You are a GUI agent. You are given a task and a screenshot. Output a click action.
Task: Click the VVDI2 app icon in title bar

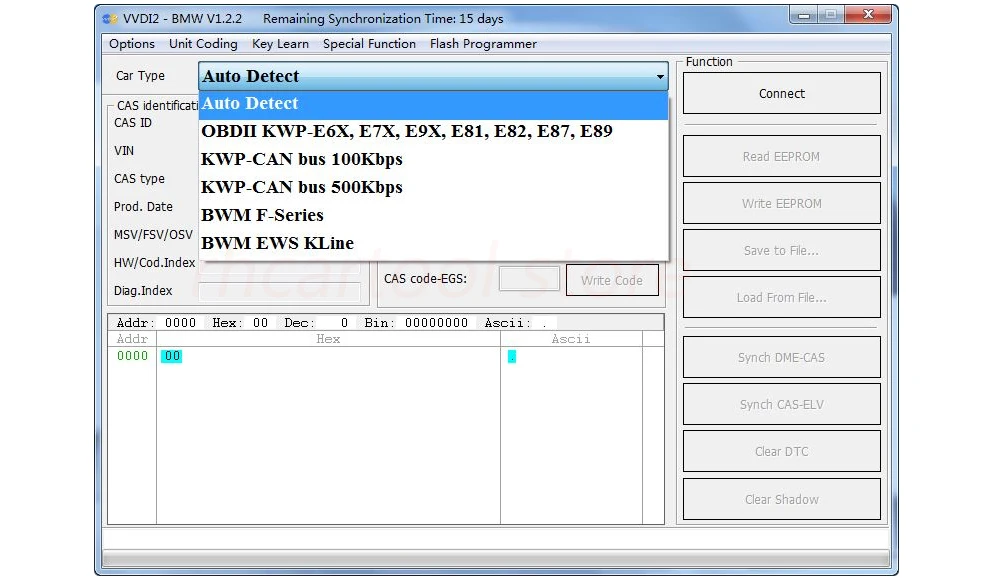point(110,19)
